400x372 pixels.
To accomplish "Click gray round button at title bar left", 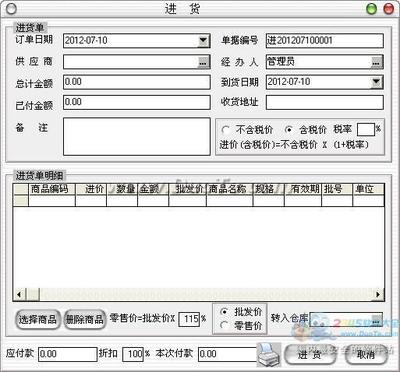I will pyautogui.click(x=11, y=9).
